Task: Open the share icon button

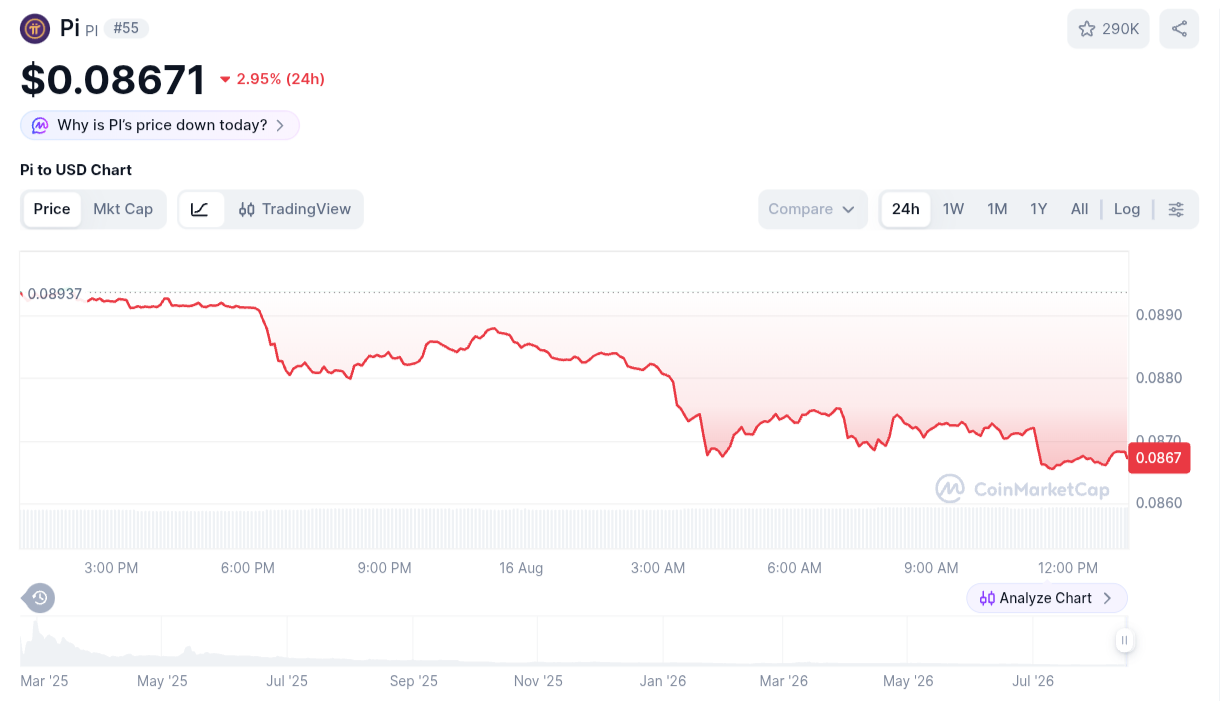Action: (1179, 29)
